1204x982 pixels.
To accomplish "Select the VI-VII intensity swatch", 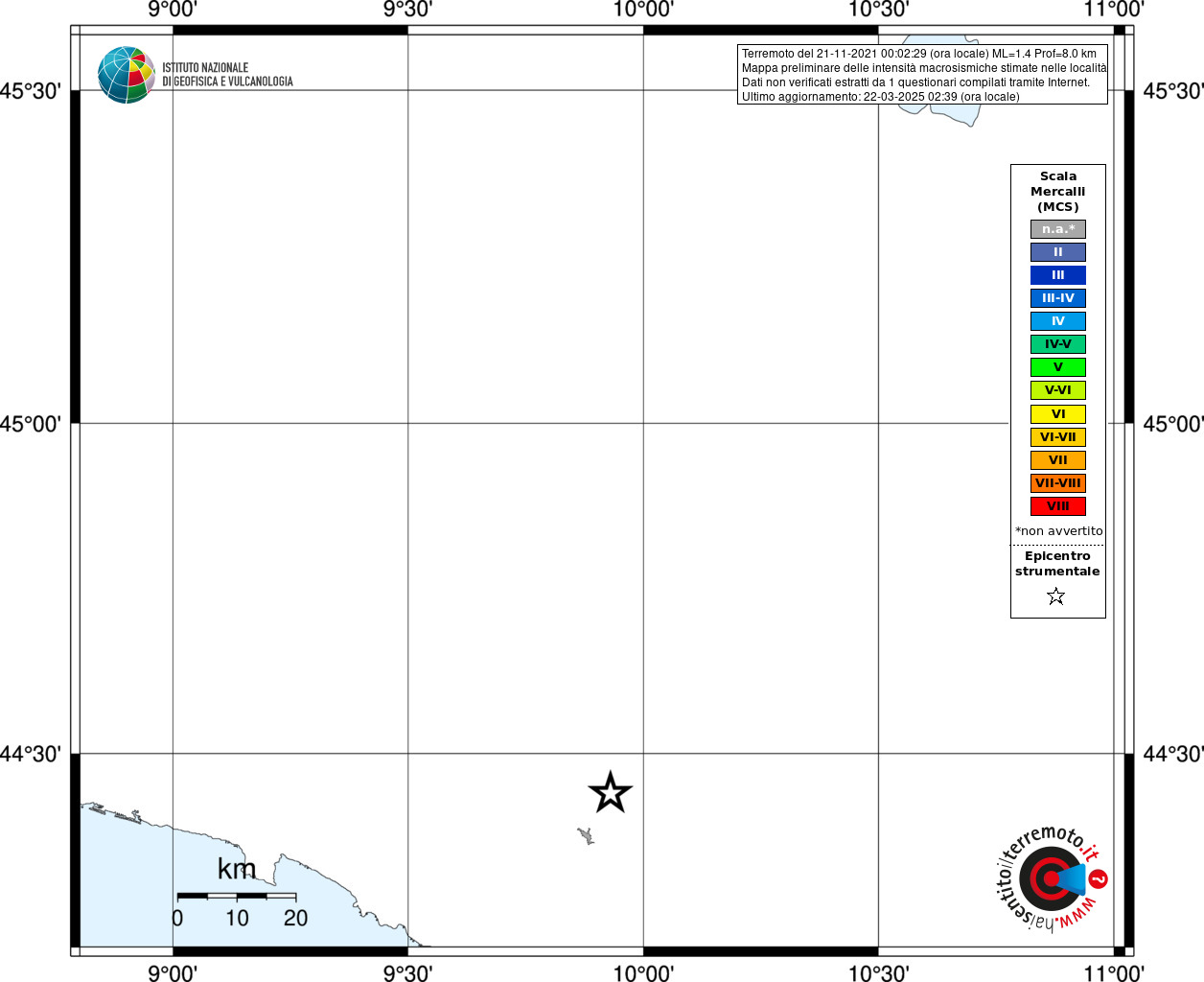I will coord(1058,437).
